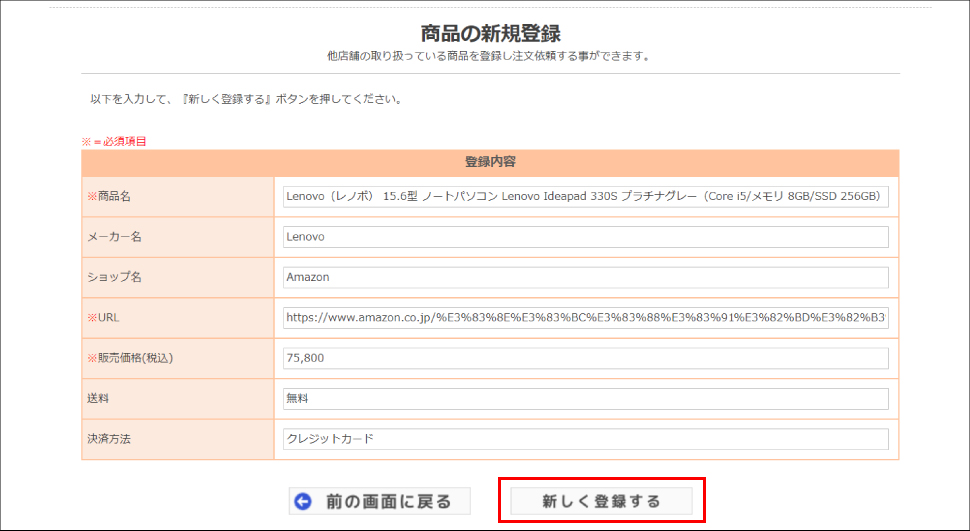Select the 決済方法 field with クレジットカード
The height and width of the screenshot is (531, 970).
click(586, 439)
